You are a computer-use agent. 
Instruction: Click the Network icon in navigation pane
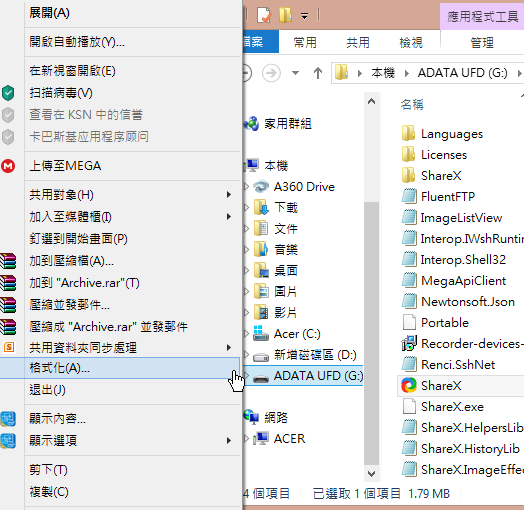tap(251, 417)
